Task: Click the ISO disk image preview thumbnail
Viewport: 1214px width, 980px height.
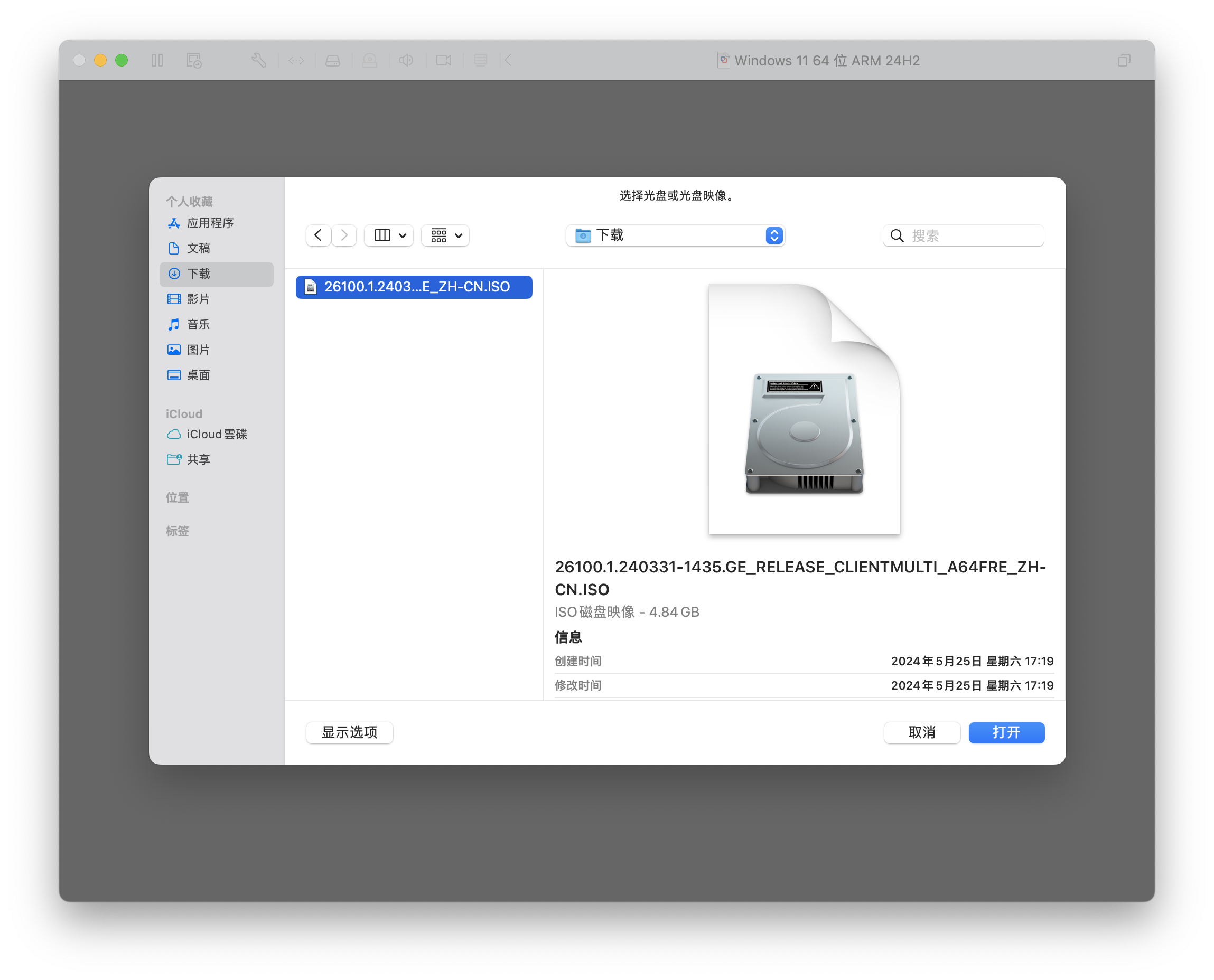Action: click(804, 409)
